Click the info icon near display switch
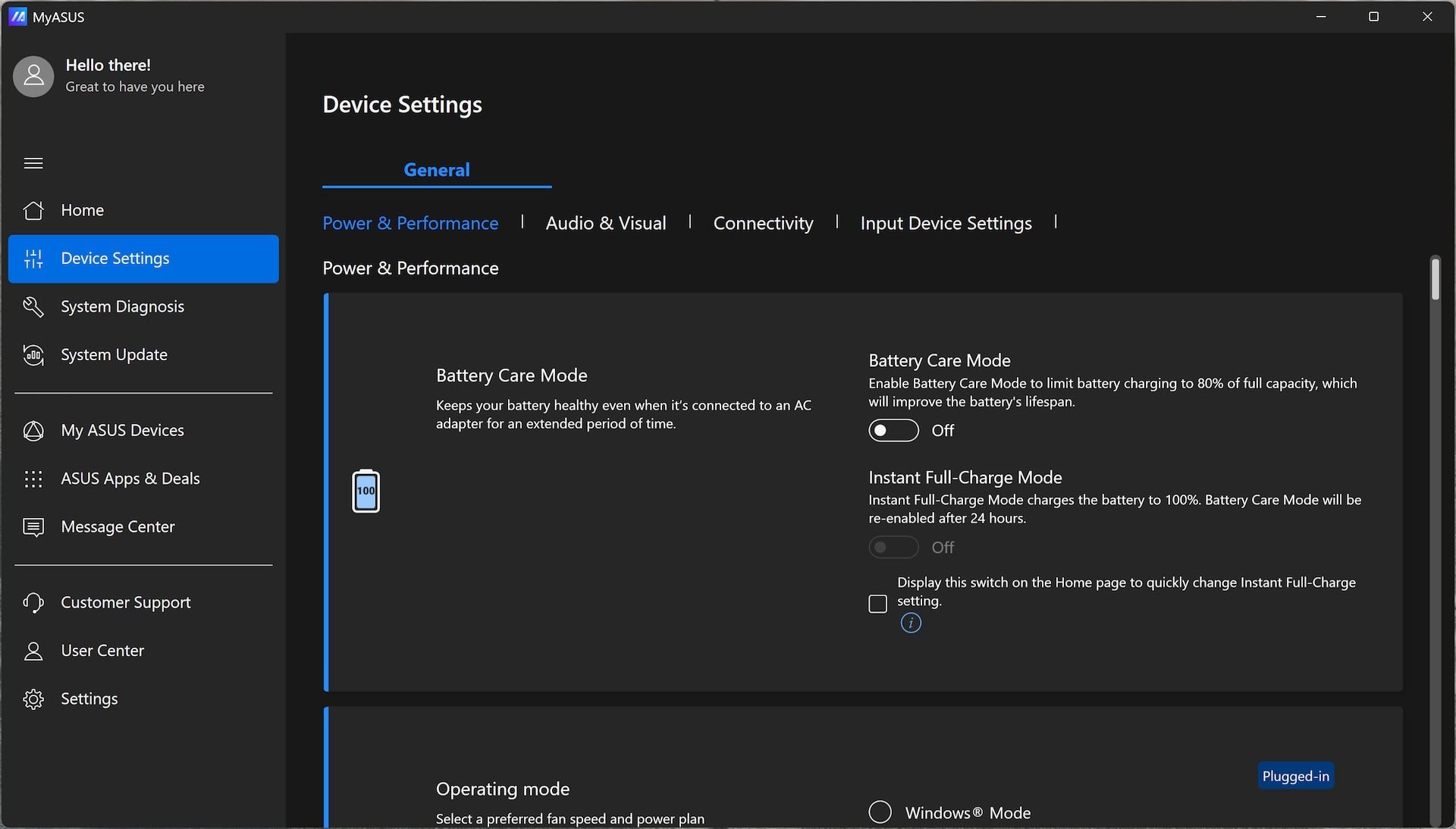 coord(910,622)
